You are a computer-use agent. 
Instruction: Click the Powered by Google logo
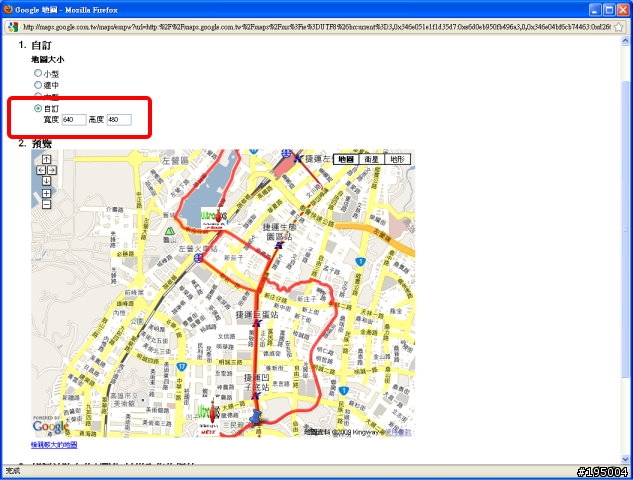[x=50, y=425]
